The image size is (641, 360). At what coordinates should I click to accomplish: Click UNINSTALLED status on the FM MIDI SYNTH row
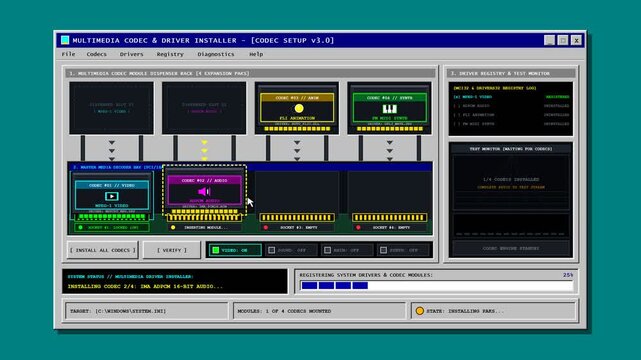pos(556,124)
